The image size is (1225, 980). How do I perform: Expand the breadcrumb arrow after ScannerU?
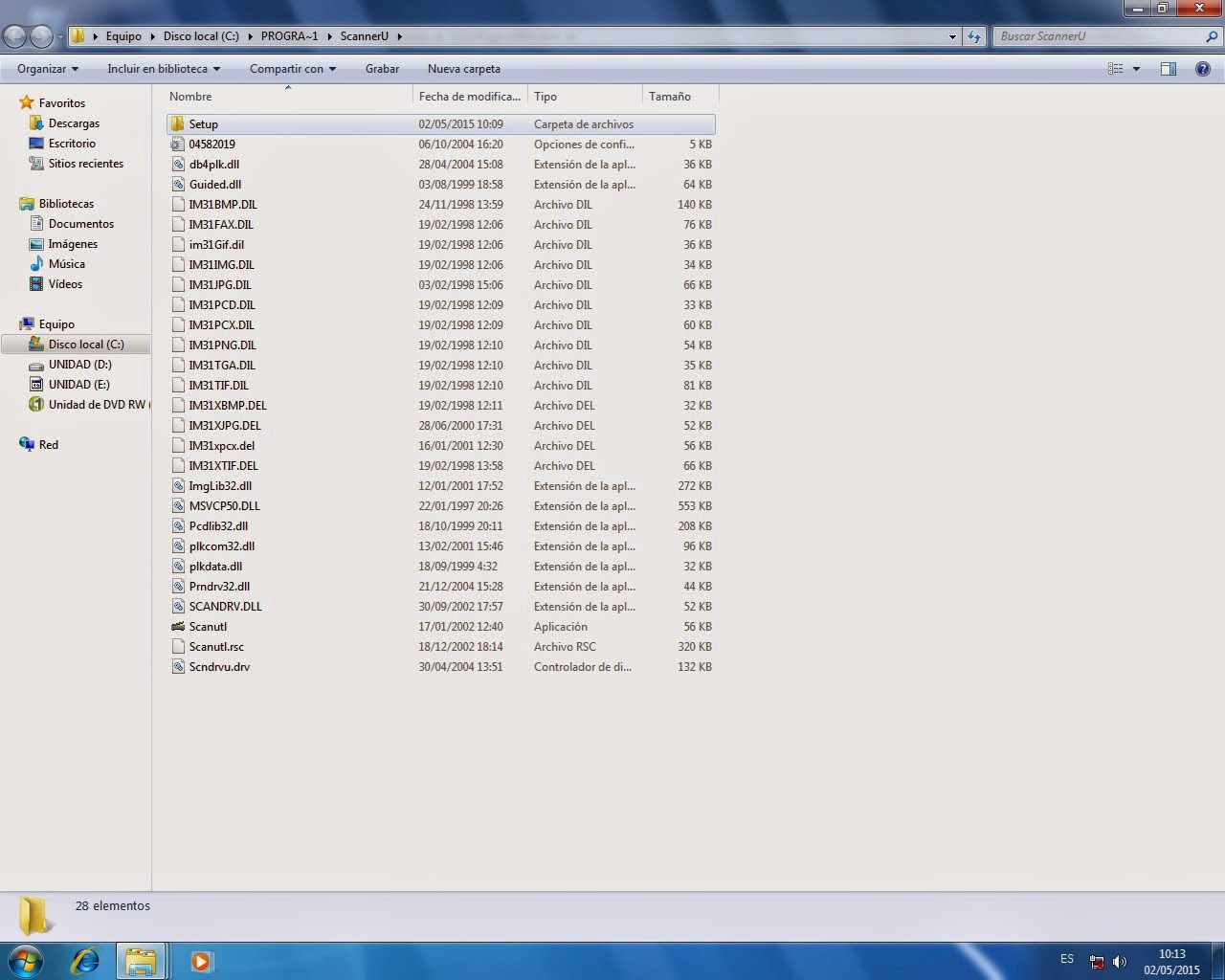click(x=399, y=36)
